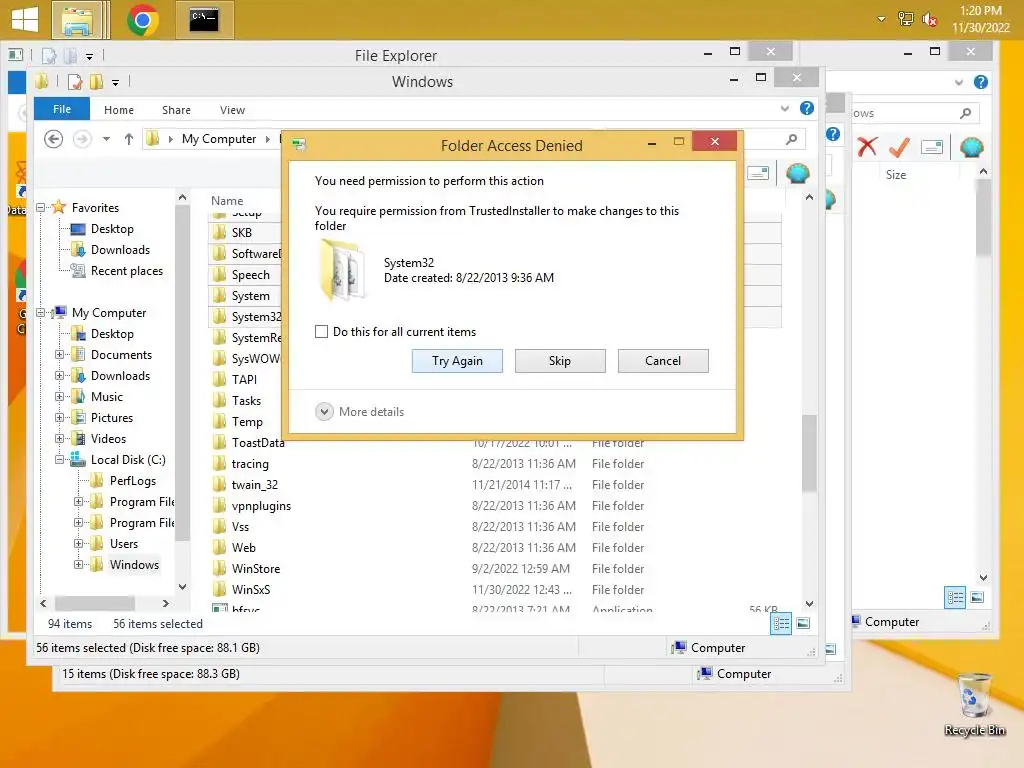
Task: Click the search magnifier in Windows window
Action: click(792, 139)
